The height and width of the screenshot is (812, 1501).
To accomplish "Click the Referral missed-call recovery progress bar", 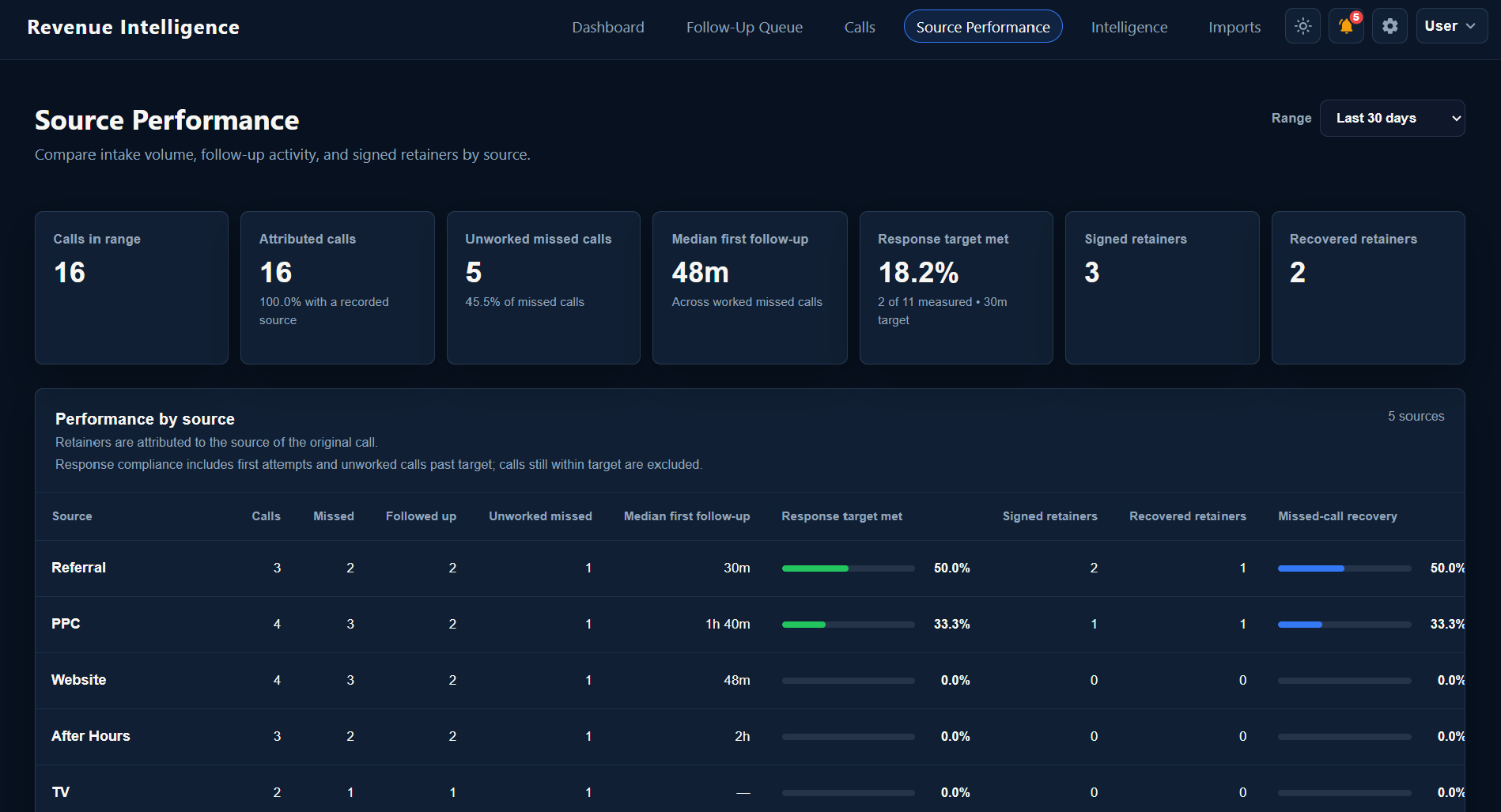I will click(x=1344, y=568).
